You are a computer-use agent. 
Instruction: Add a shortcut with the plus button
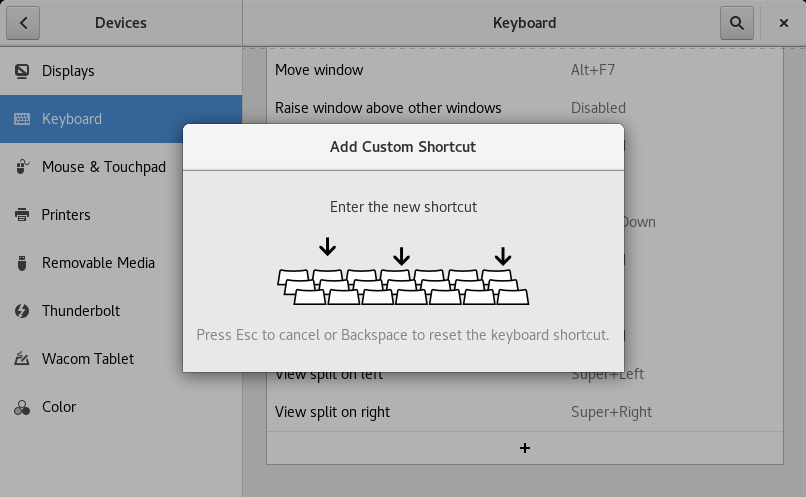(x=525, y=448)
